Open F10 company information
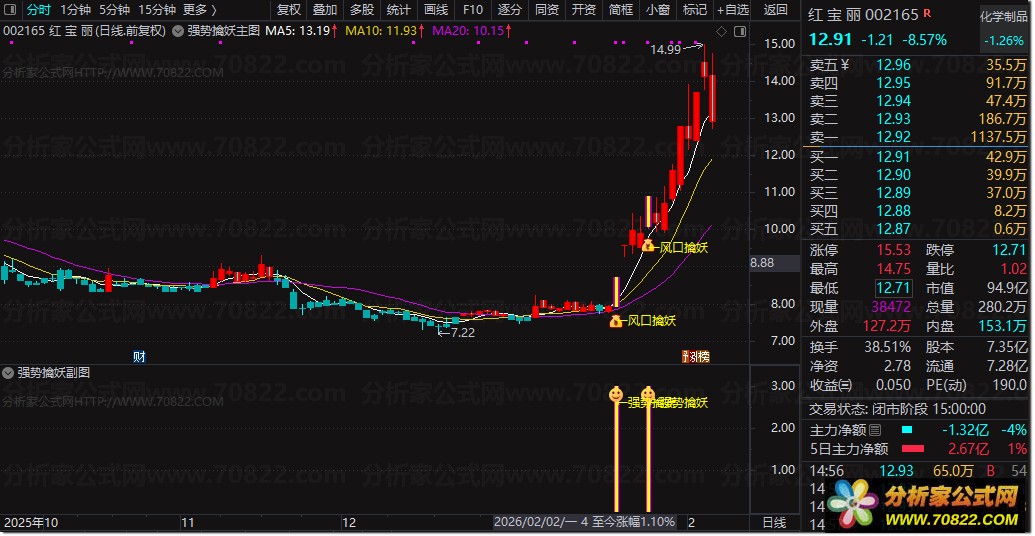 pos(473,10)
